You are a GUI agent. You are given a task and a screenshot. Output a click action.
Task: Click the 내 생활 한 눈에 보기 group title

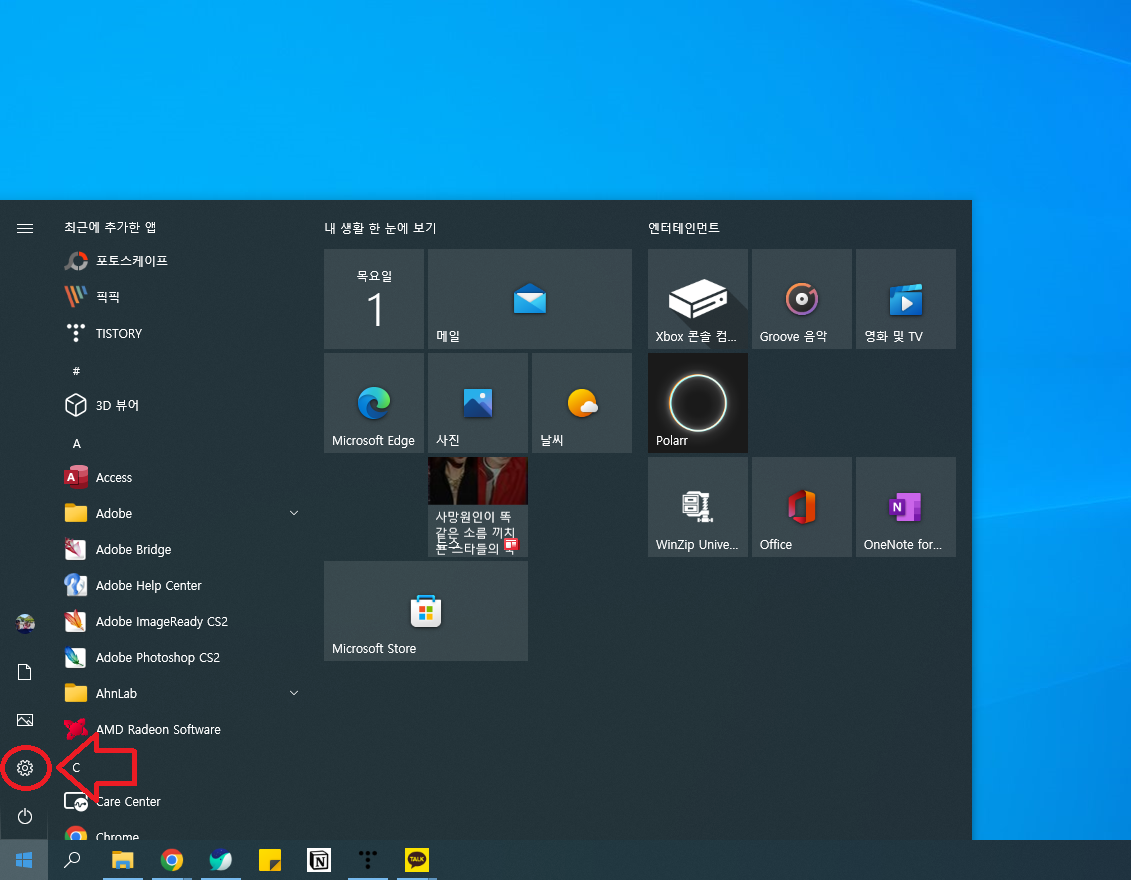click(x=380, y=228)
